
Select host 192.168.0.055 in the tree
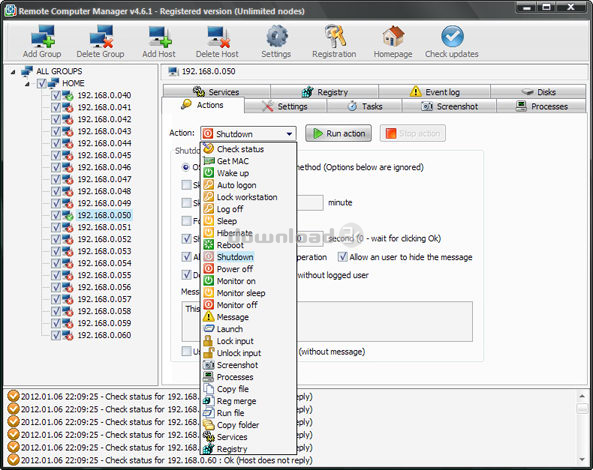coord(104,275)
